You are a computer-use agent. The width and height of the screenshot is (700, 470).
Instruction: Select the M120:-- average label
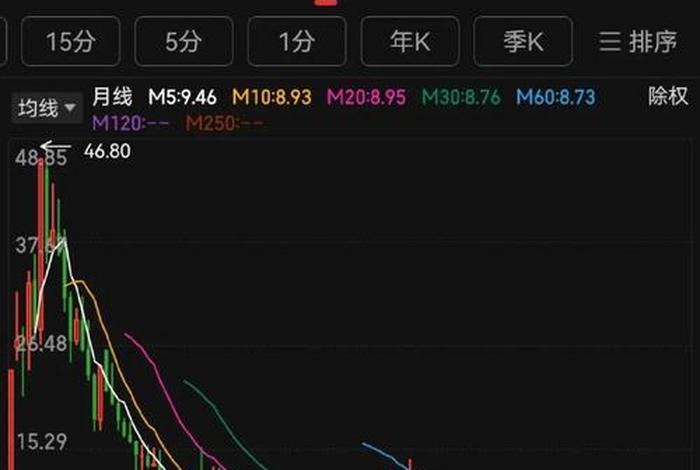click(131, 123)
